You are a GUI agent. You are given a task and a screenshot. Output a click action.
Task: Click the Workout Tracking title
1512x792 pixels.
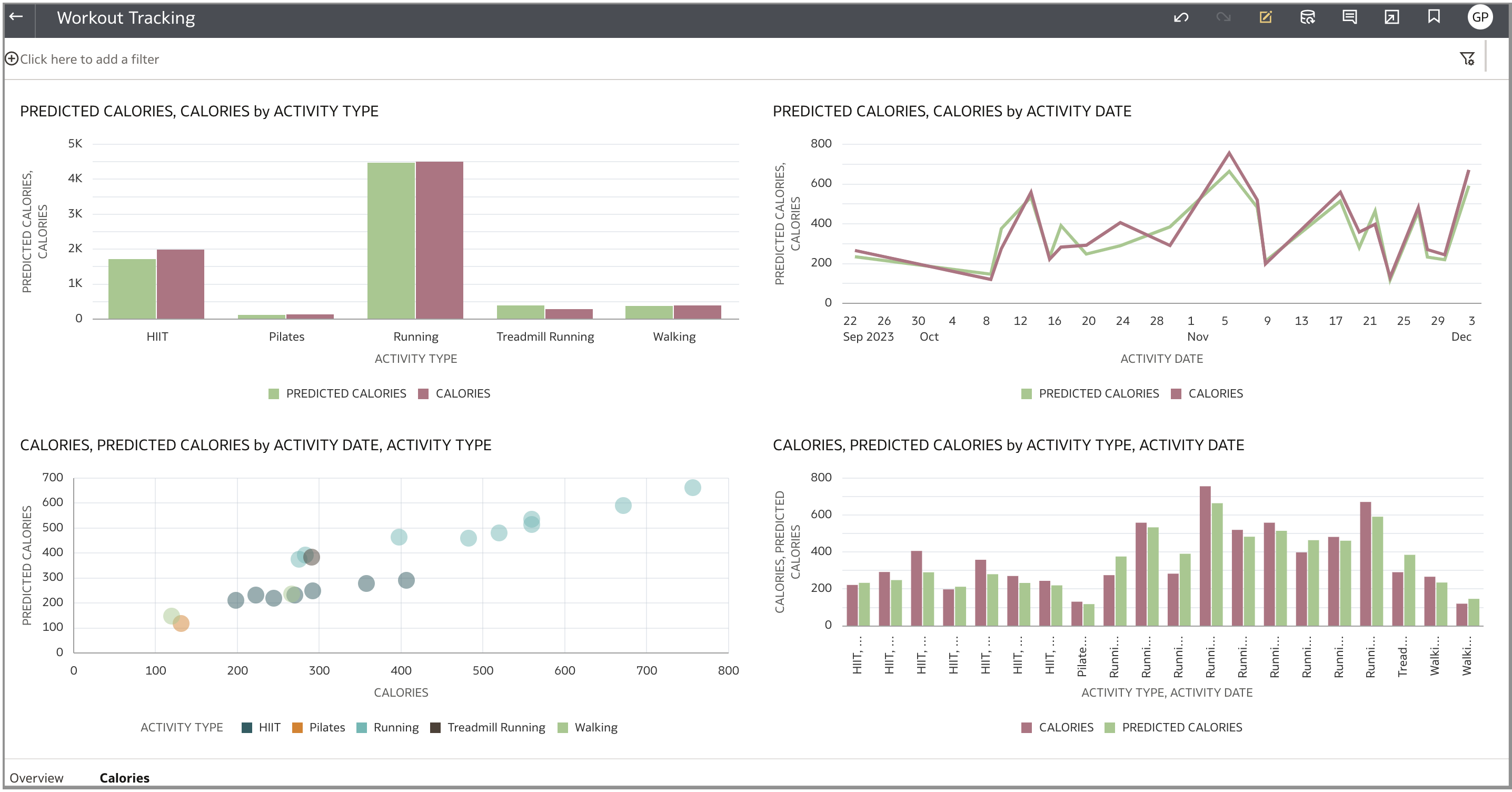coord(126,17)
